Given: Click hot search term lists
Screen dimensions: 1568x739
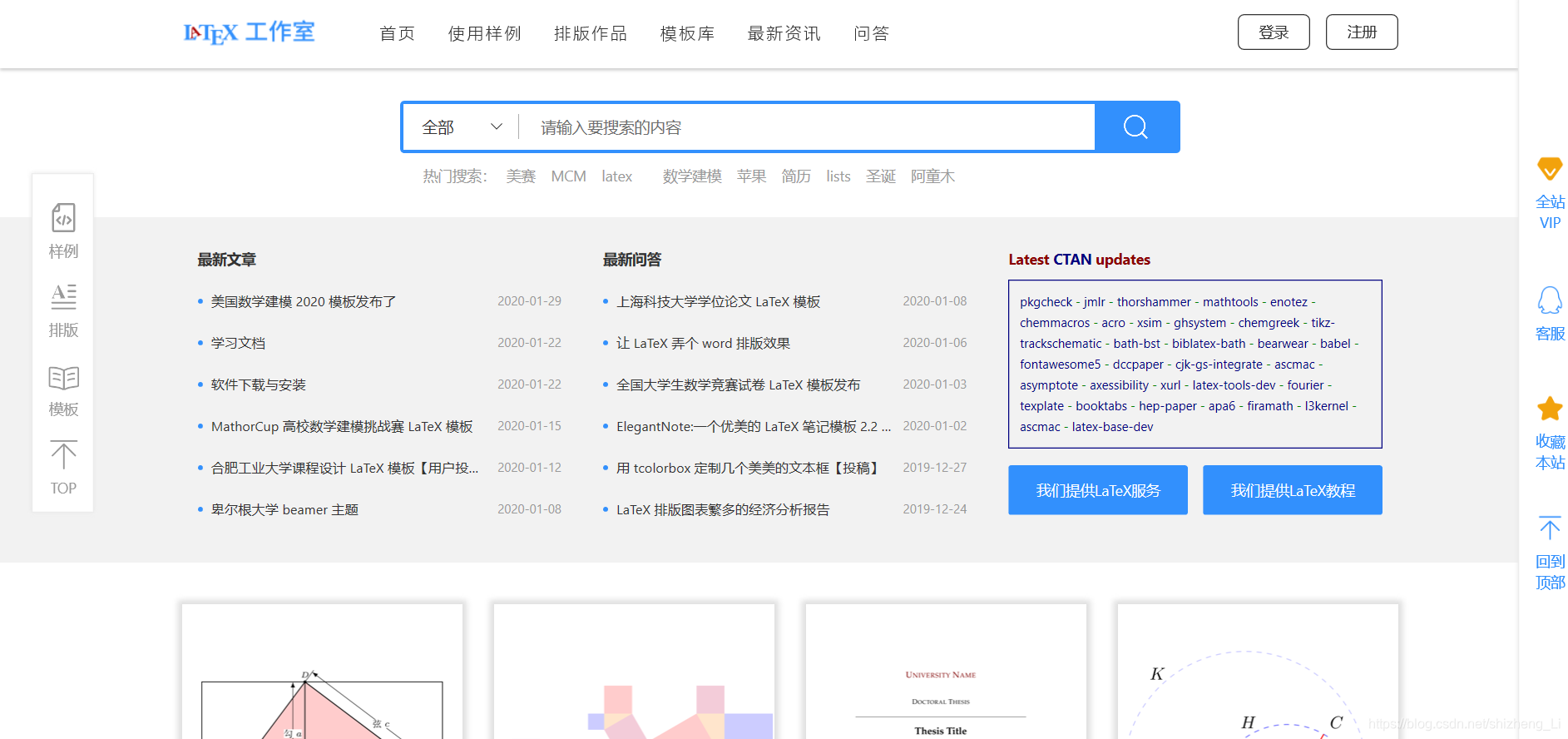Looking at the screenshot, I should coord(838,176).
